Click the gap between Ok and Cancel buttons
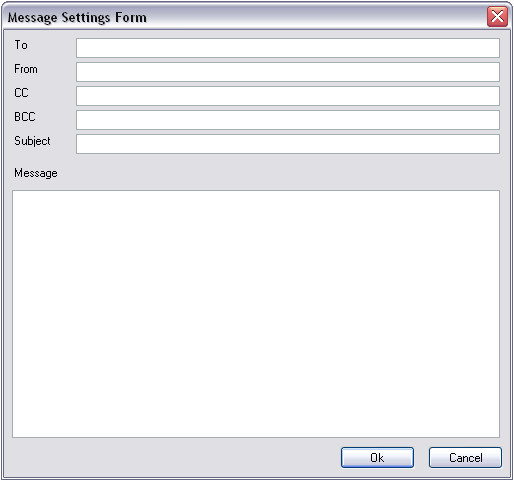The height and width of the screenshot is (481, 514). 421,457
